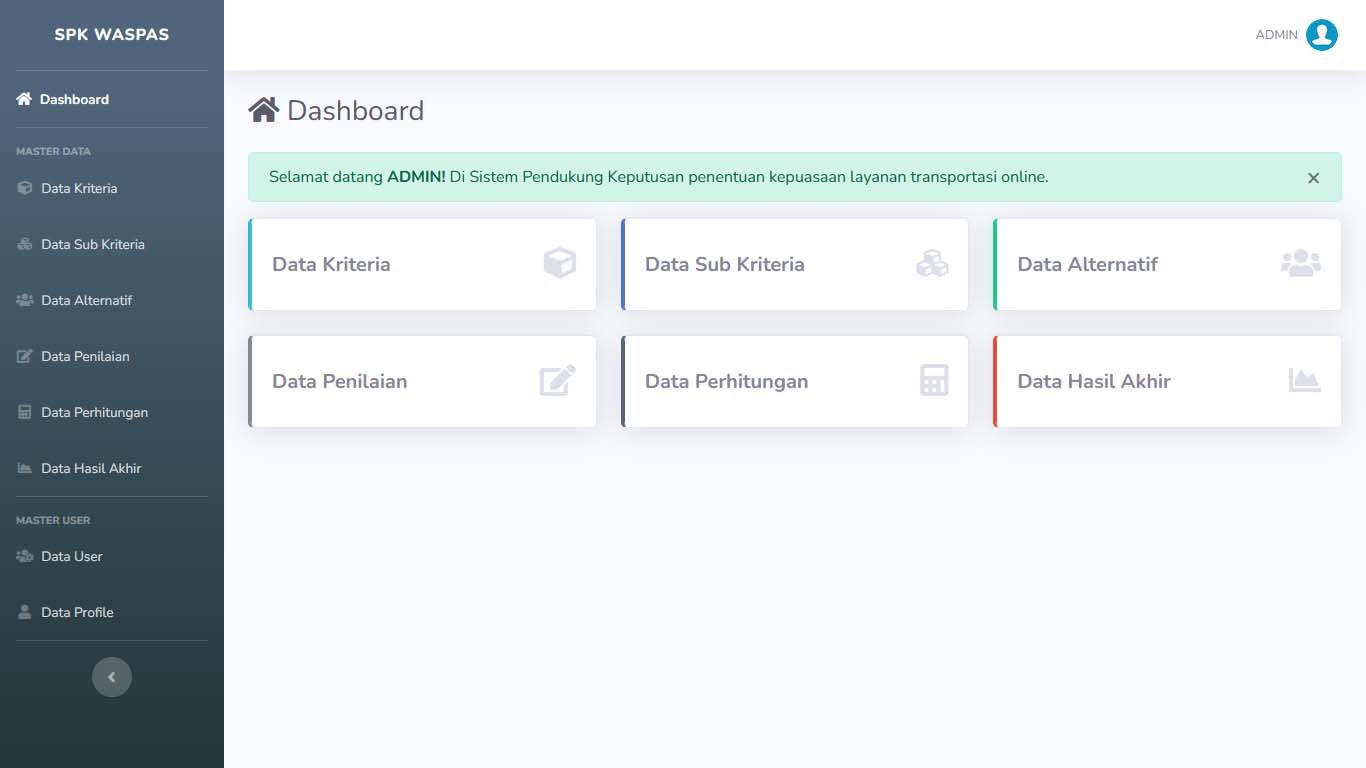Screen dimensions: 1366x768
Task: Click the area chart icon on Data Hasil Akhir card
Action: tap(1304, 381)
